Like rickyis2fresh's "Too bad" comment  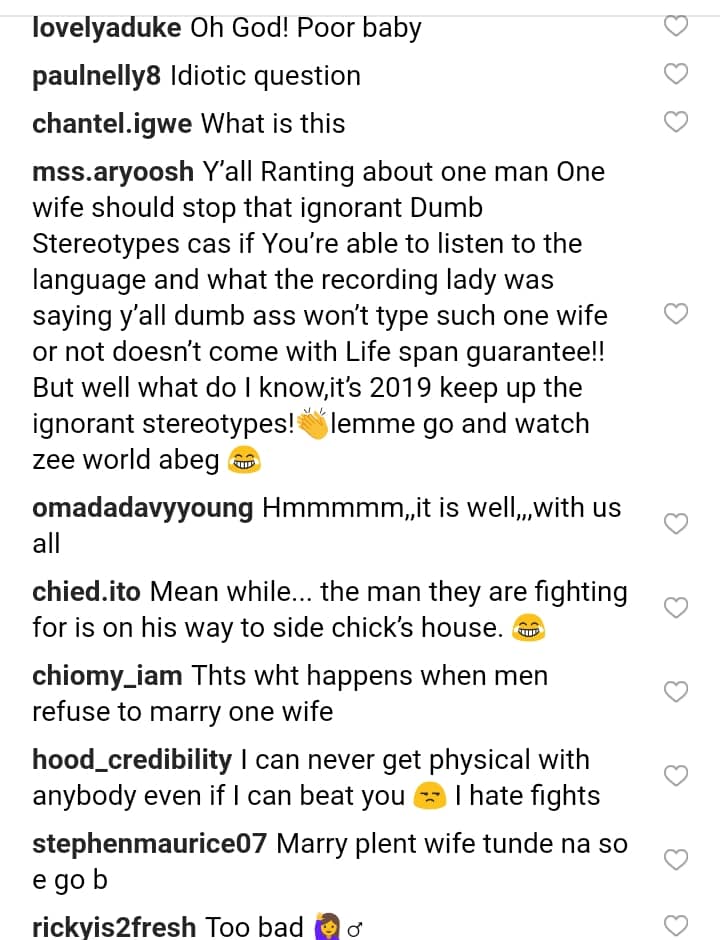(677, 926)
